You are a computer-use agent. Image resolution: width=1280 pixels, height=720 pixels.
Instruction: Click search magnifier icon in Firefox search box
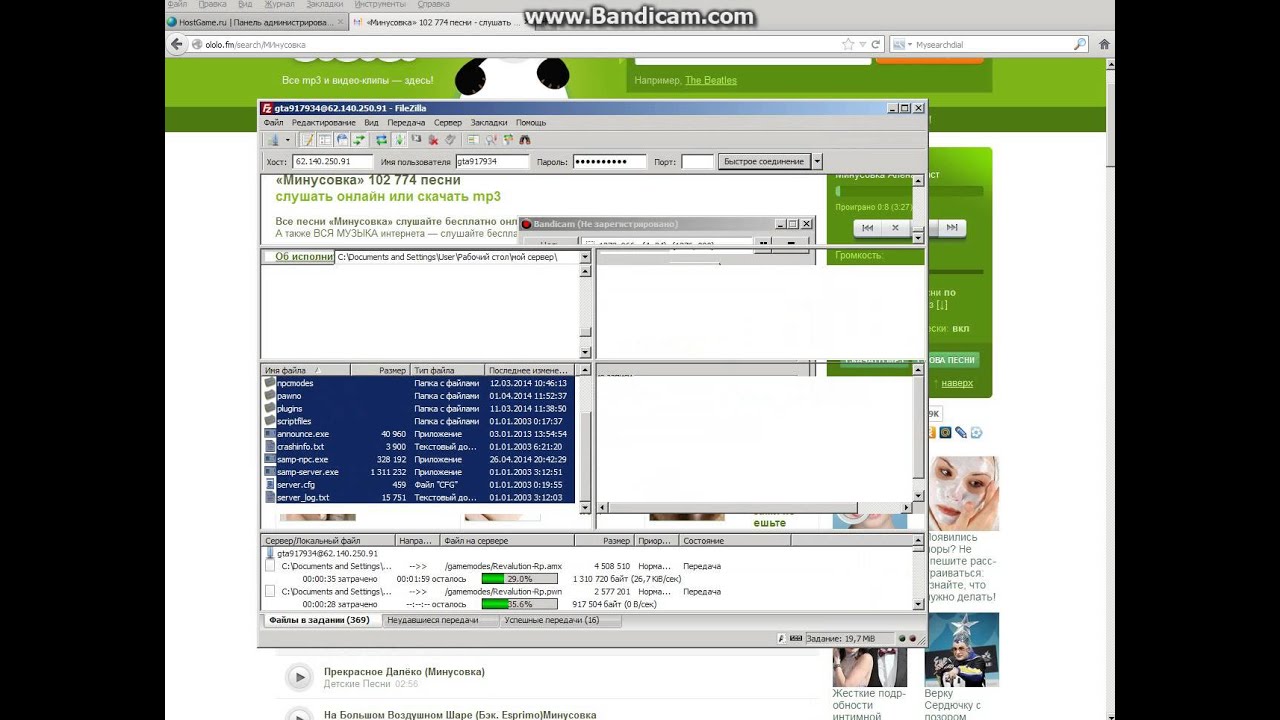coord(1080,44)
